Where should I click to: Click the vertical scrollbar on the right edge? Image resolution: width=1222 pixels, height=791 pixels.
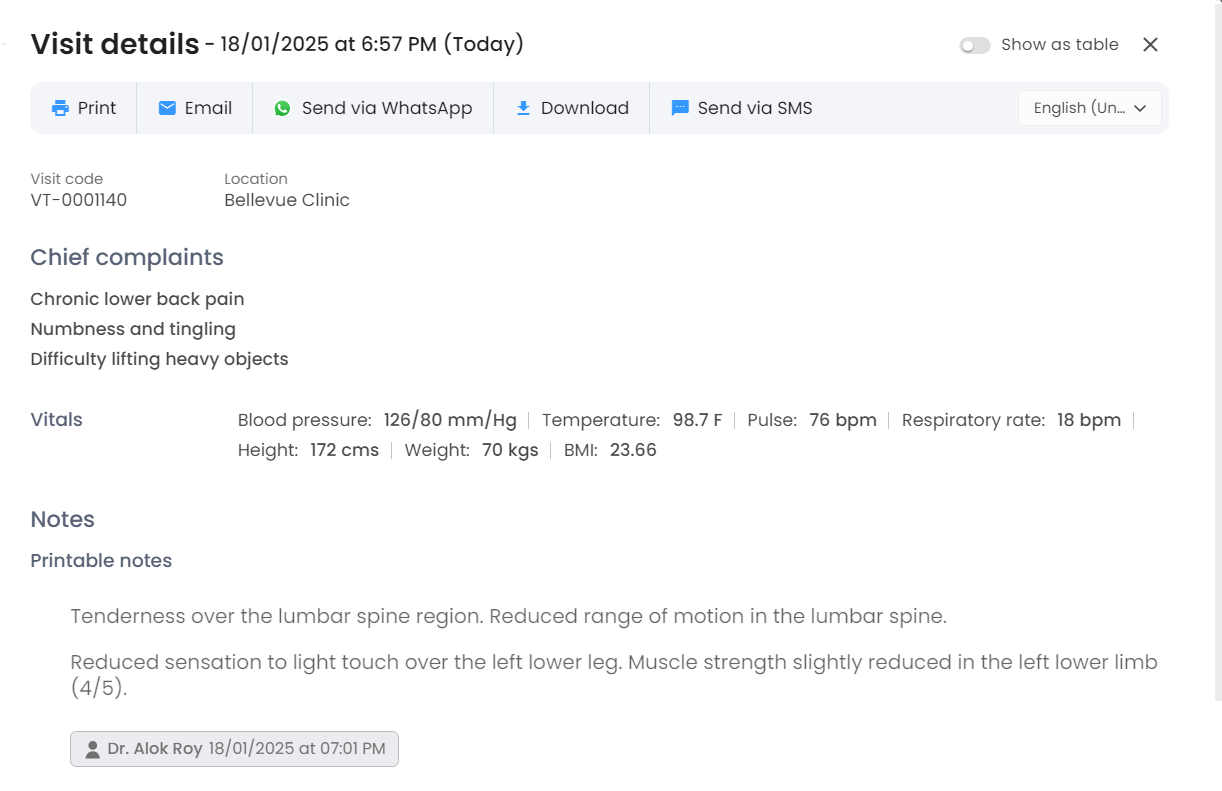pos(1218,350)
